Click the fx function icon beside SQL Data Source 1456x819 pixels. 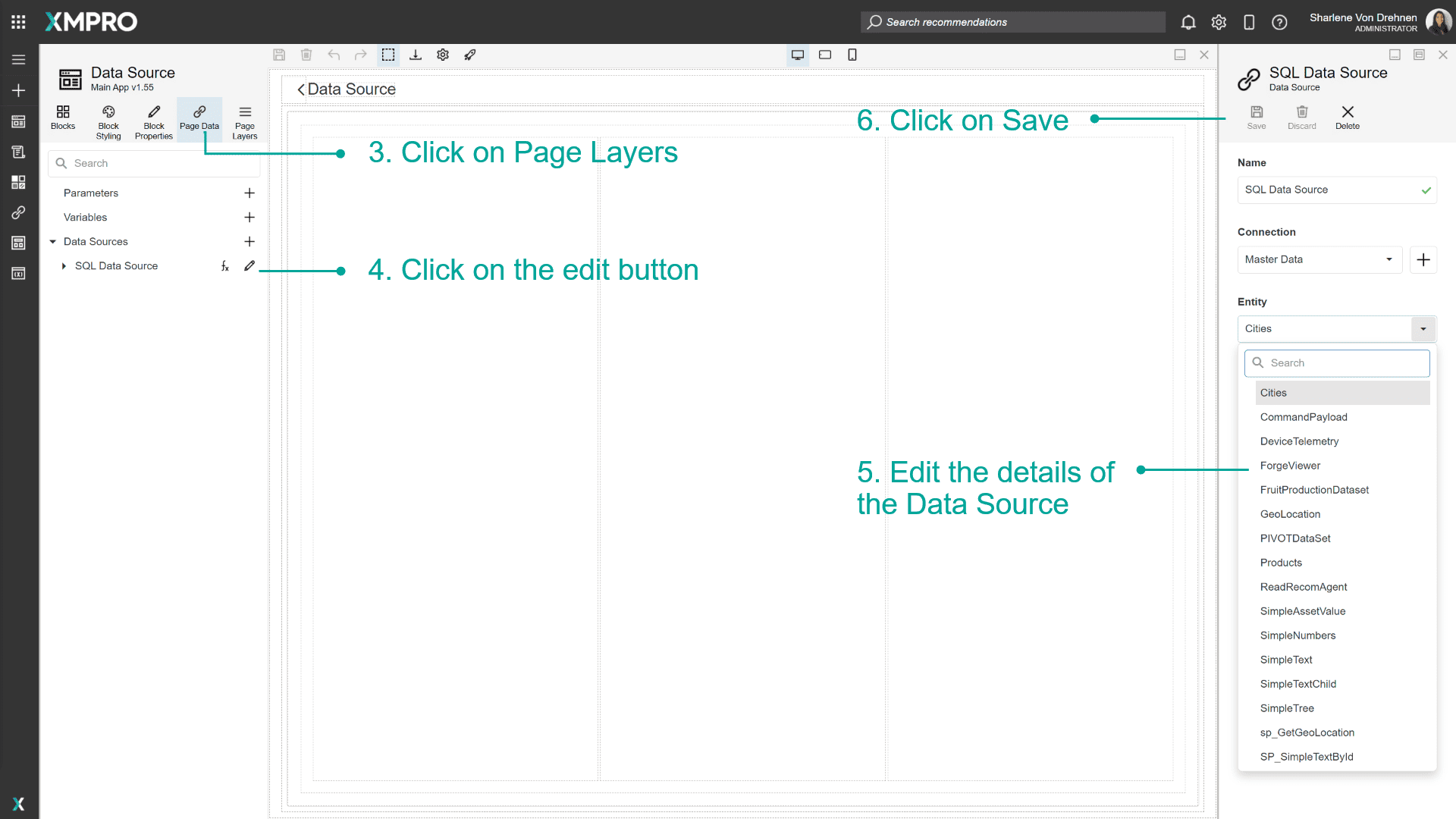tap(224, 266)
